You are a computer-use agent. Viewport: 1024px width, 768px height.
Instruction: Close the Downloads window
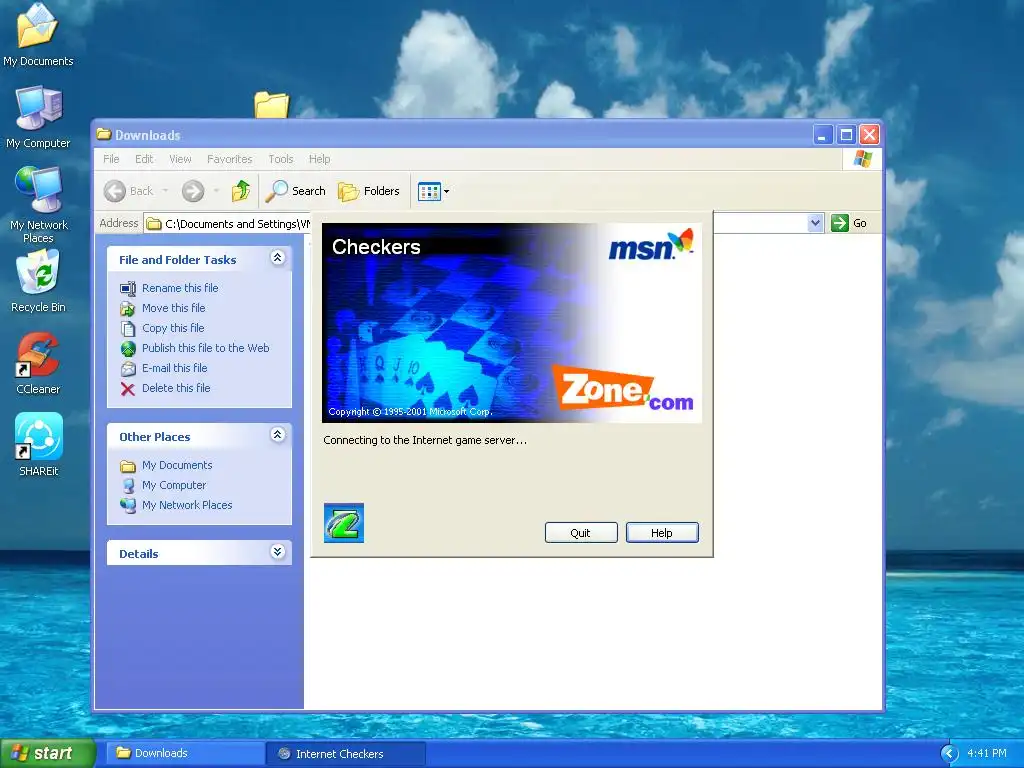(x=869, y=135)
